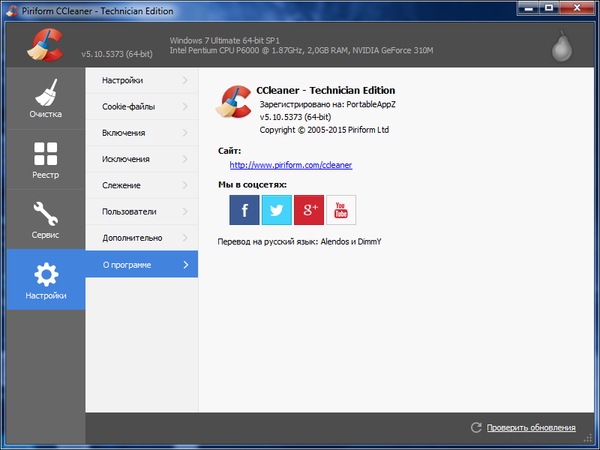Click the Twitter social icon
The height and width of the screenshot is (450, 600).
click(276, 209)
